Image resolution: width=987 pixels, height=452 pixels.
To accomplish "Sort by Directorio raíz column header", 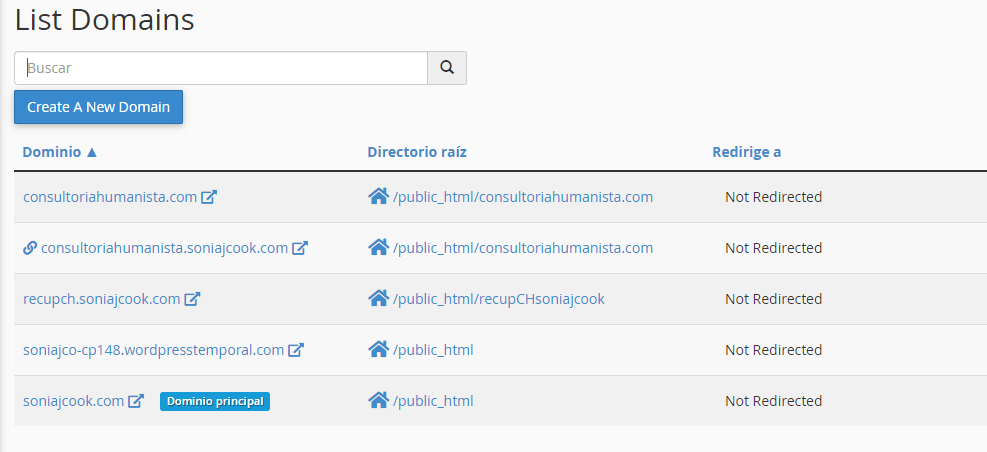I will 417,152.
